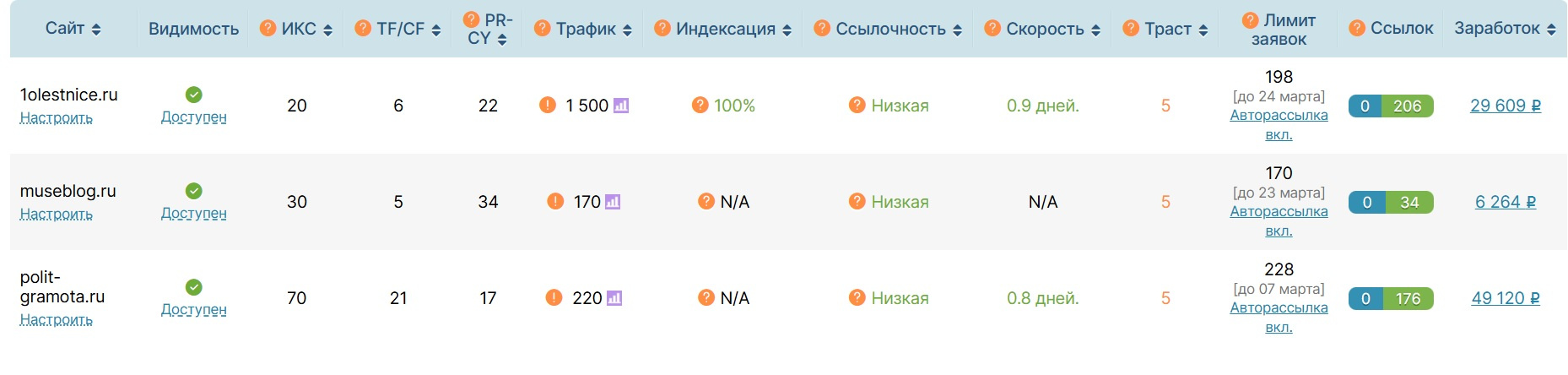Sort by Трафик column arrows
This screenshot has width=1568, height=375.
627,30
